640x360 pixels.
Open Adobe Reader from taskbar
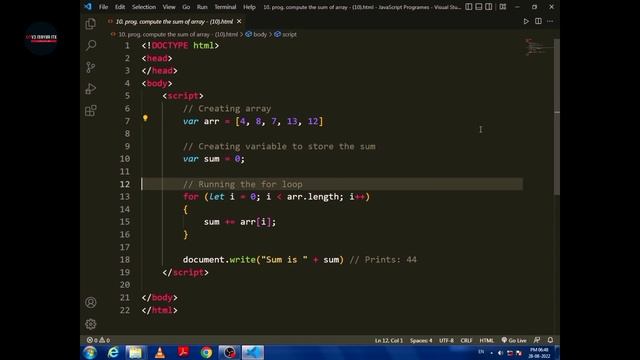[x=183, y=352]
